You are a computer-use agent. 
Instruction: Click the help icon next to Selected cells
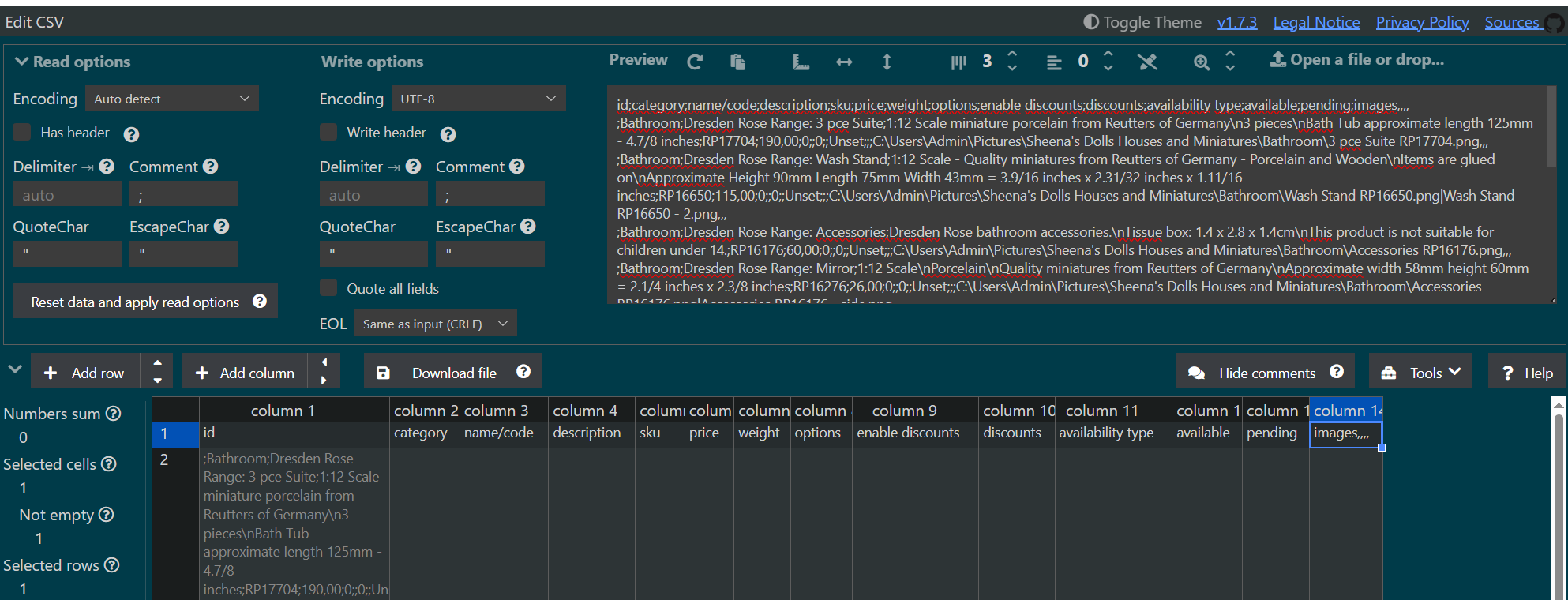coord(109,464)
